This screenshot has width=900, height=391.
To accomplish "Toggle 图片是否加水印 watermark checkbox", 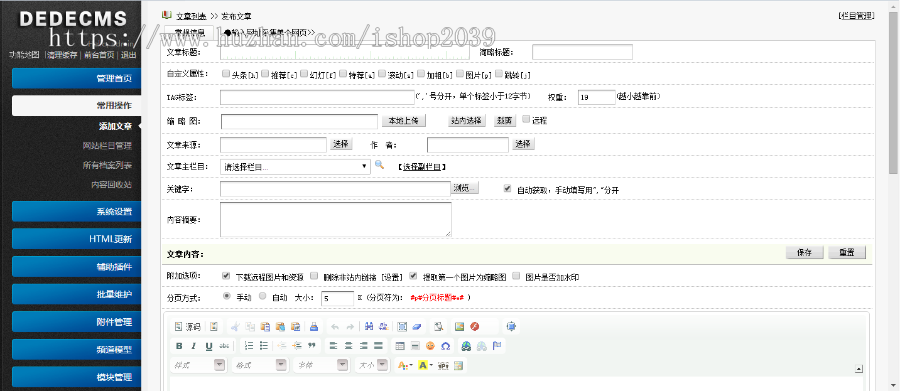I will pyautogui.click(x=516, y=276).
